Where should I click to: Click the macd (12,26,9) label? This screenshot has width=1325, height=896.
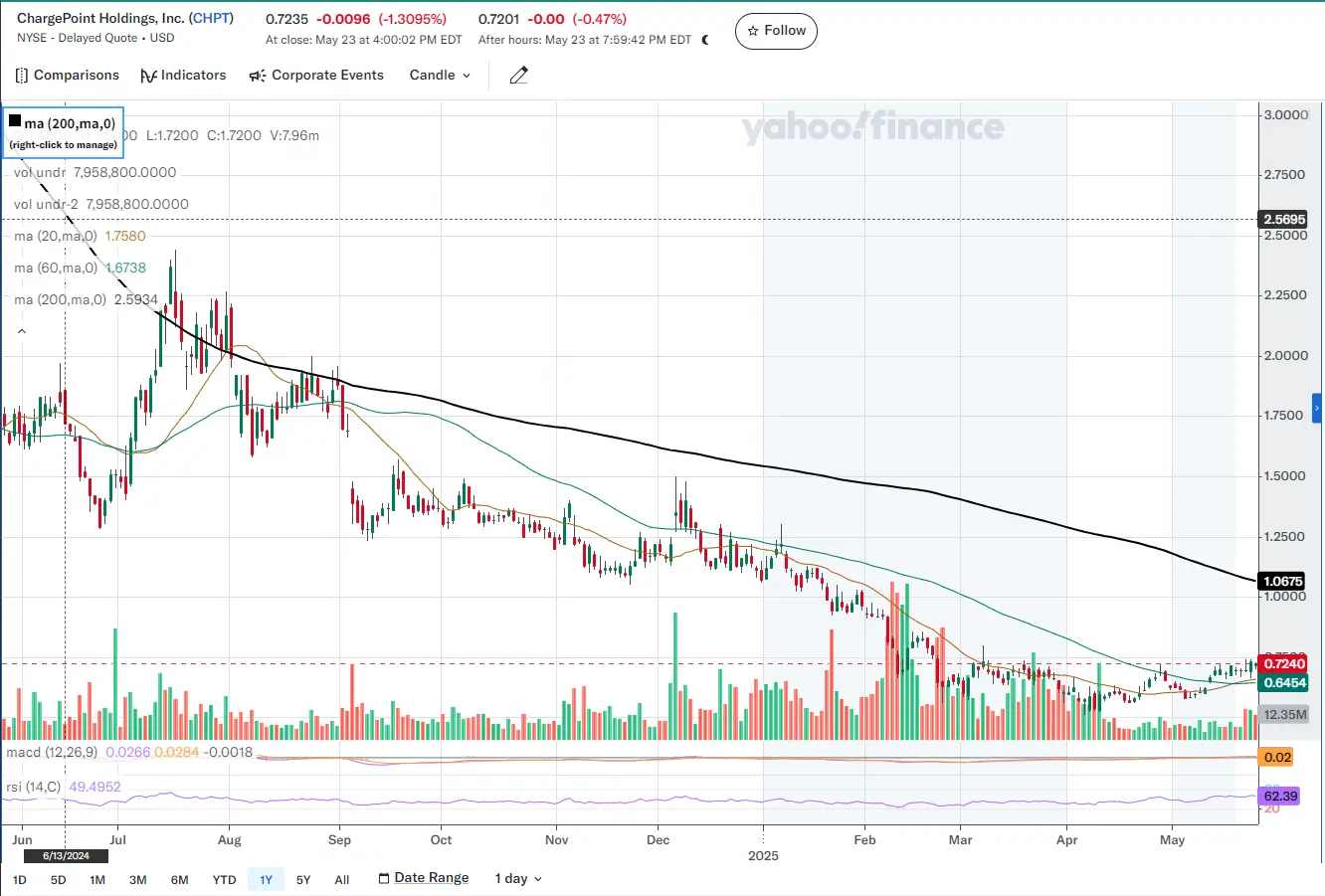[x=52, y=753]
